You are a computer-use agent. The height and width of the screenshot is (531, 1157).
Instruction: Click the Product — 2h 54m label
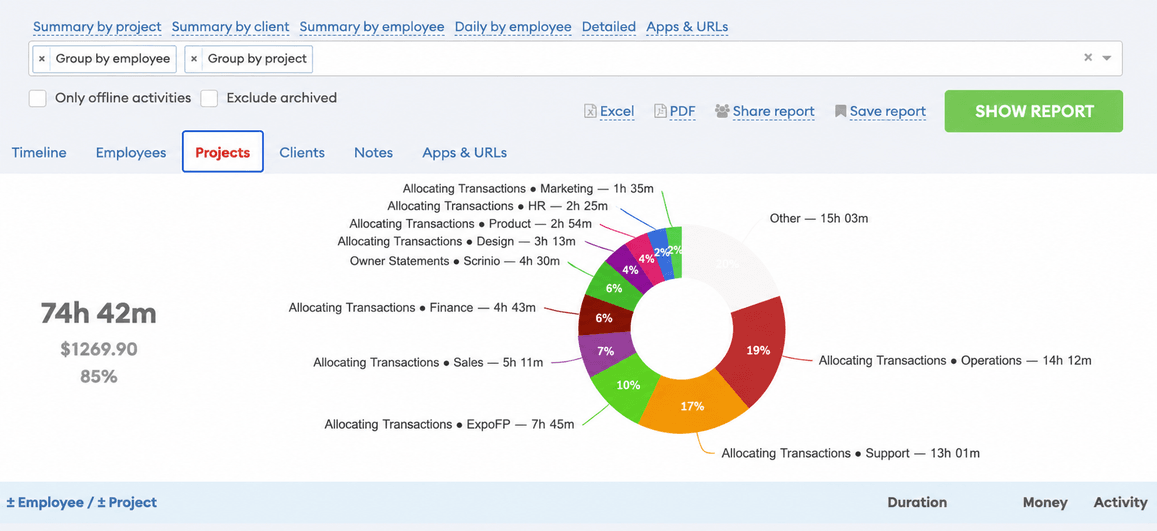point(472,223)
